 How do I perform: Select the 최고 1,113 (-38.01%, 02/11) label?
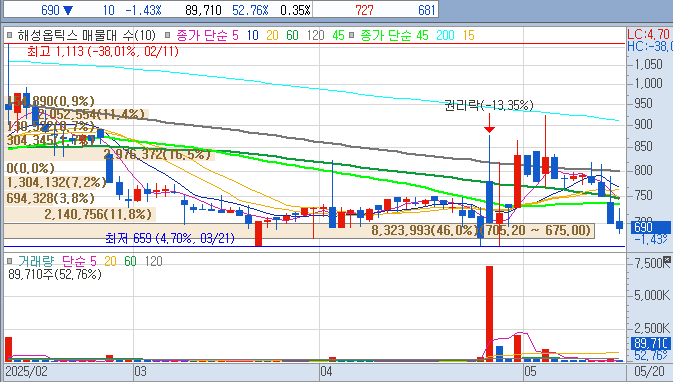click(x=103, y=52)
